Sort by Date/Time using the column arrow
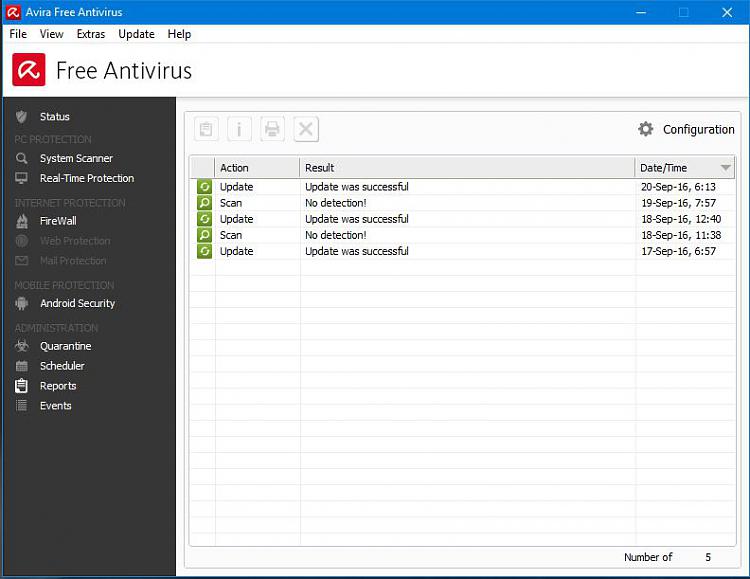 (725, 168)
